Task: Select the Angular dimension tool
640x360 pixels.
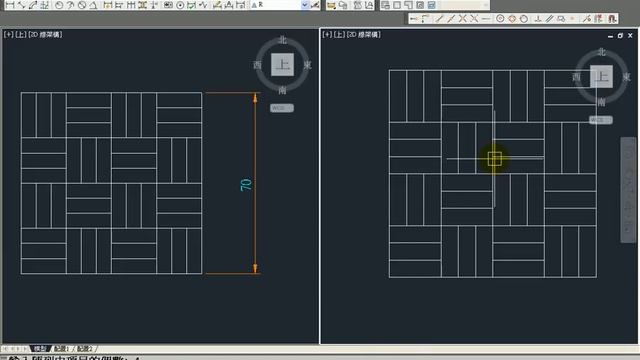Action: pyautogui.click(x=93, y=5)
